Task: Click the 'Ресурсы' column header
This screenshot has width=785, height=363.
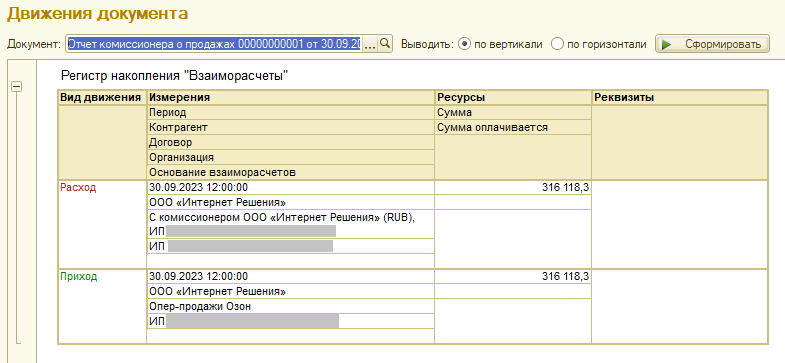Action: pos(513,97)
